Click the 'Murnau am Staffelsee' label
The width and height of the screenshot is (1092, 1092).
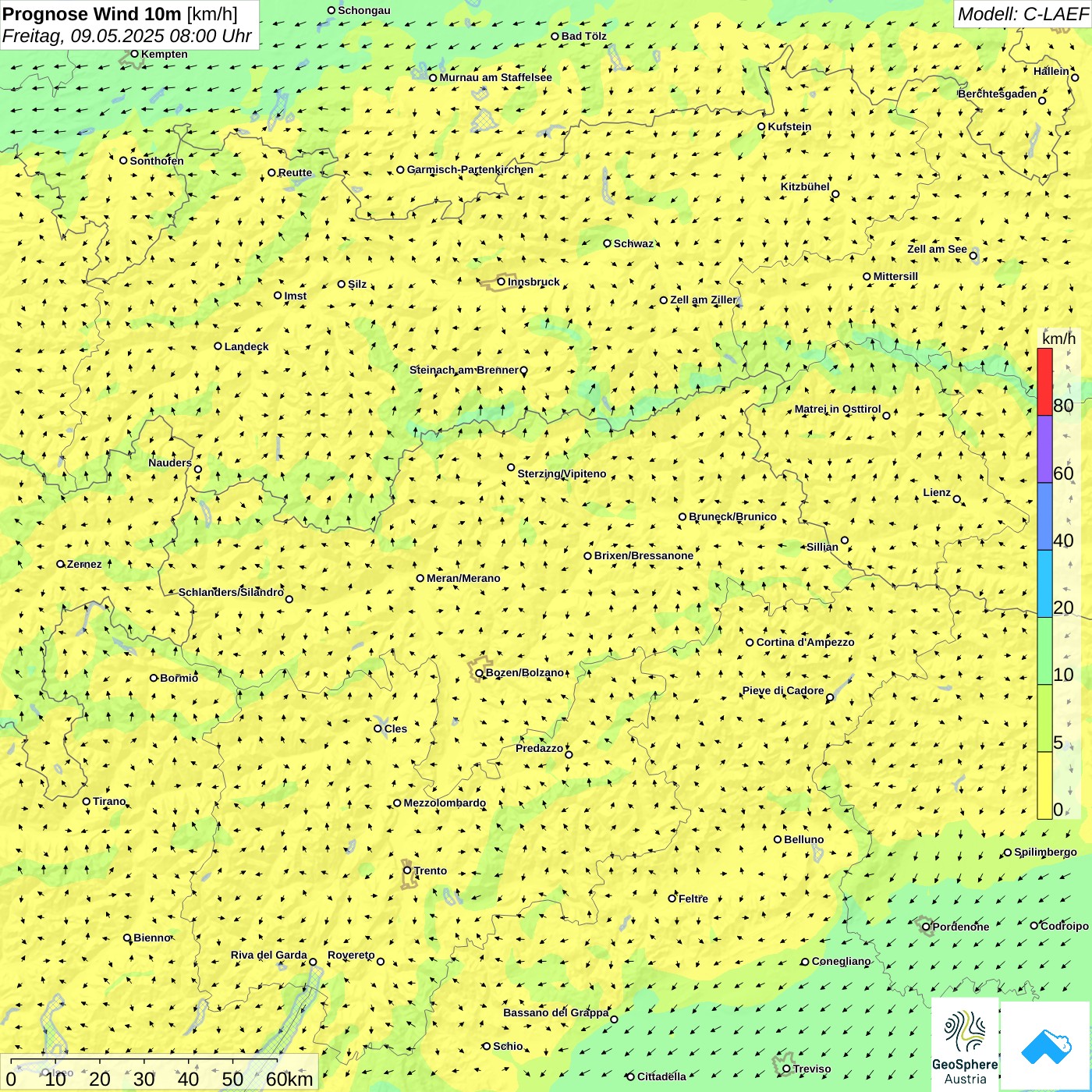click(495, 77)
